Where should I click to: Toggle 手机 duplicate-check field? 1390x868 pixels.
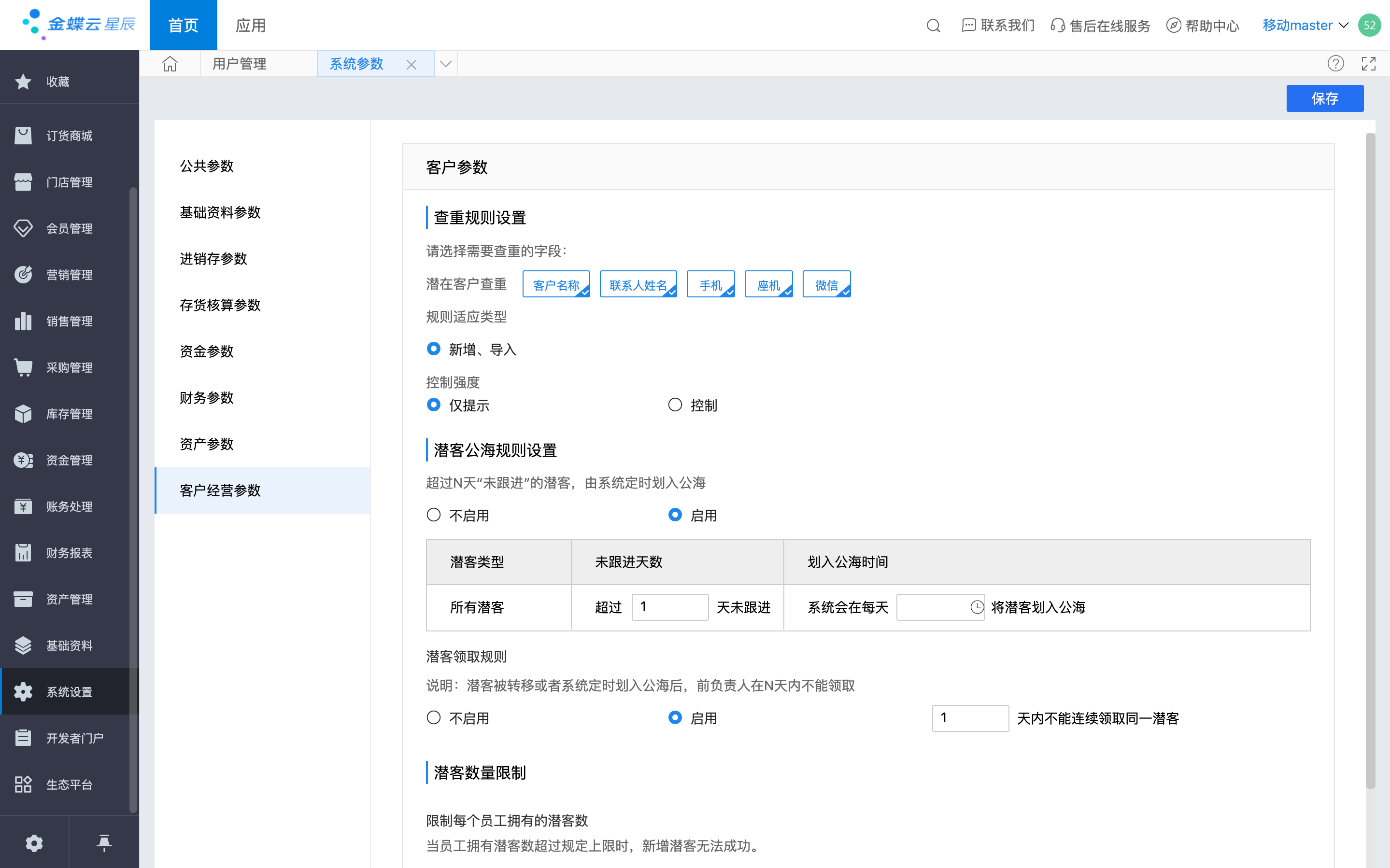click(x=710, y=284)
